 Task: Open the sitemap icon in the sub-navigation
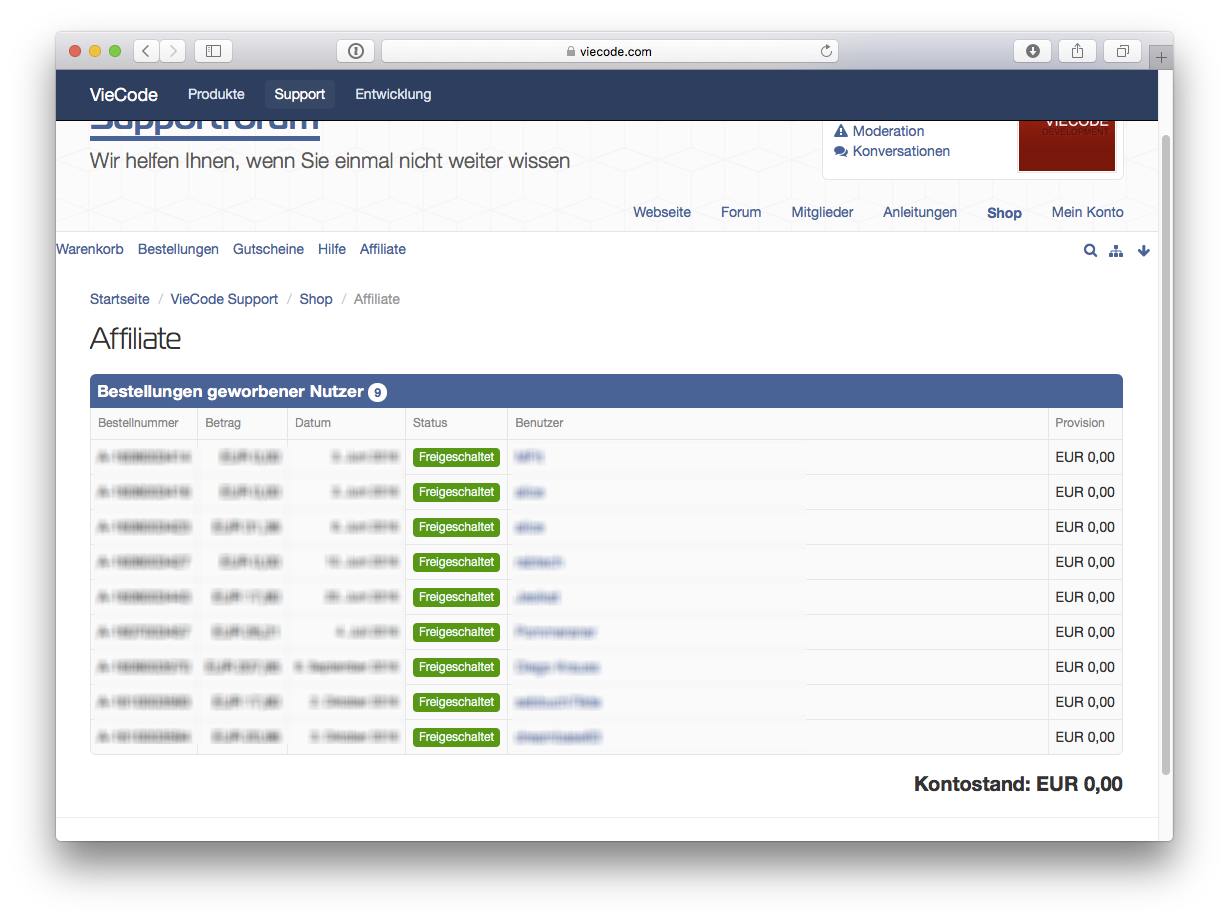pos(1116,251)
